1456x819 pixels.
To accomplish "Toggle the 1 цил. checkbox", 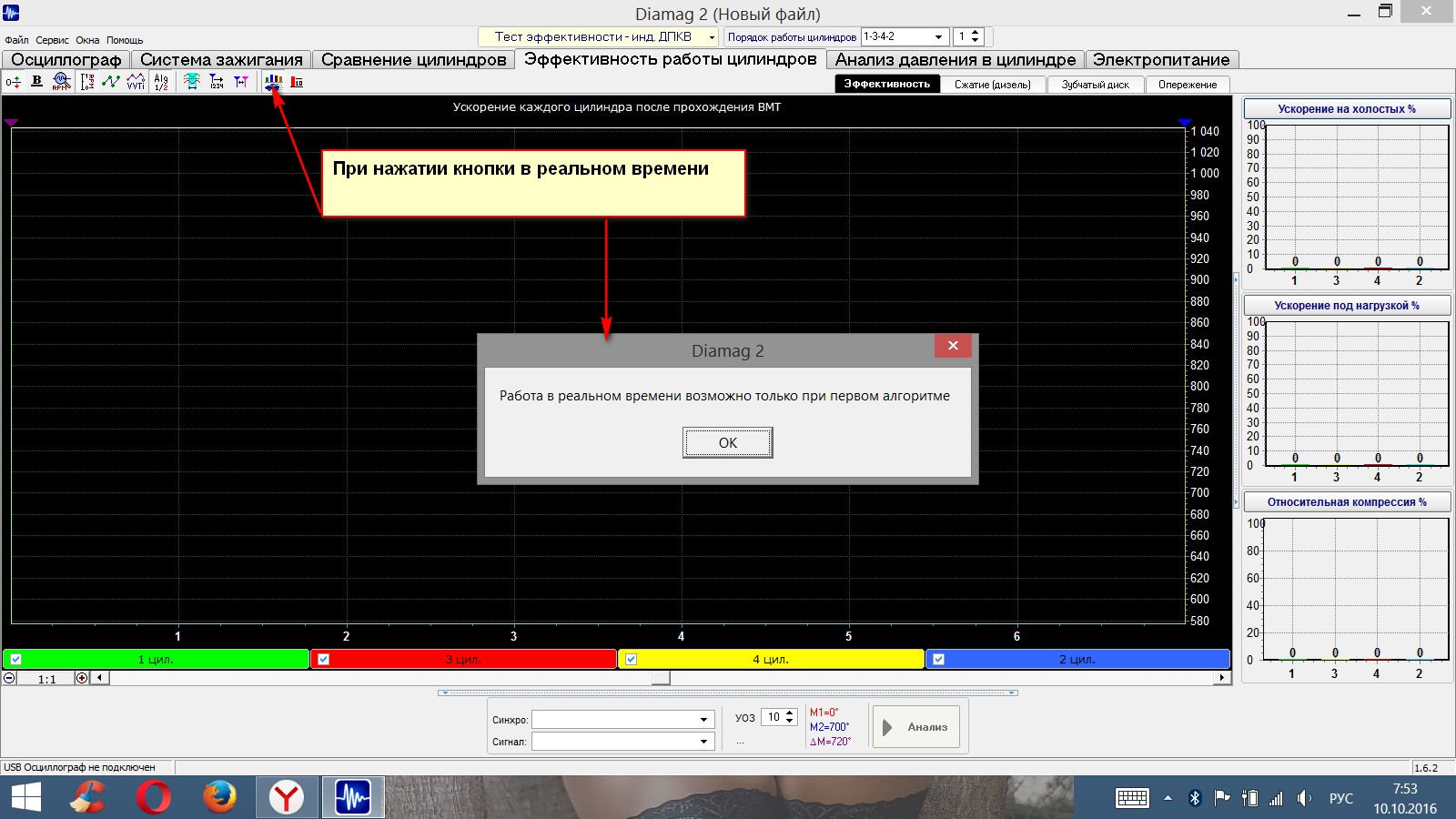I will pyautogui.click(x=15, y=660).
